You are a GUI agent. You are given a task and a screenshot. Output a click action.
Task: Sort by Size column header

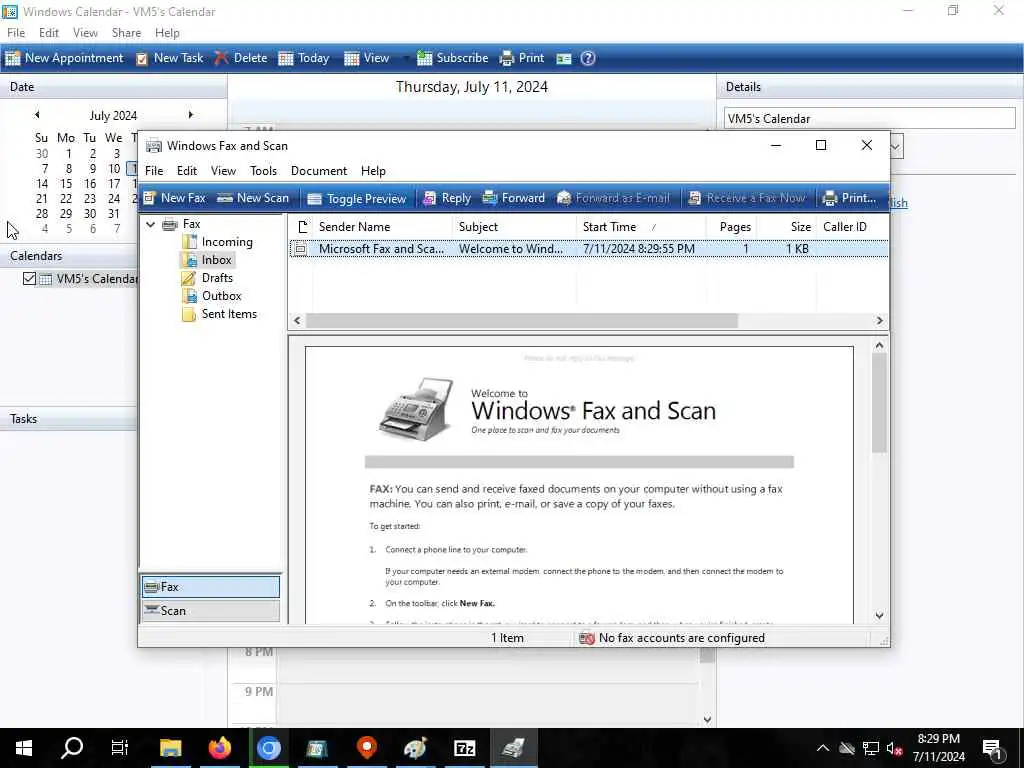coord(787,227)
